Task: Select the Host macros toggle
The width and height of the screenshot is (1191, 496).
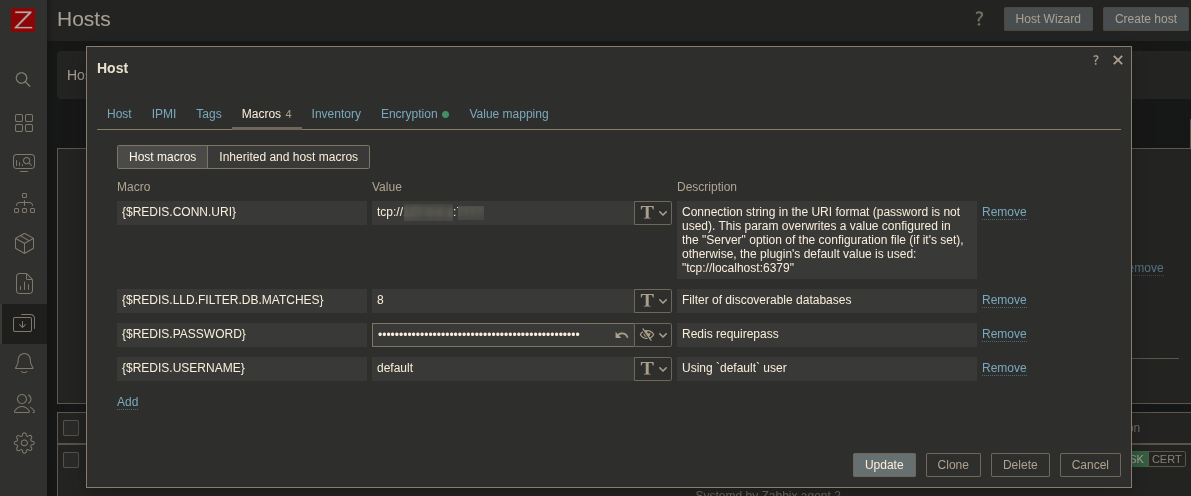Action: click(x=163, y=157)
